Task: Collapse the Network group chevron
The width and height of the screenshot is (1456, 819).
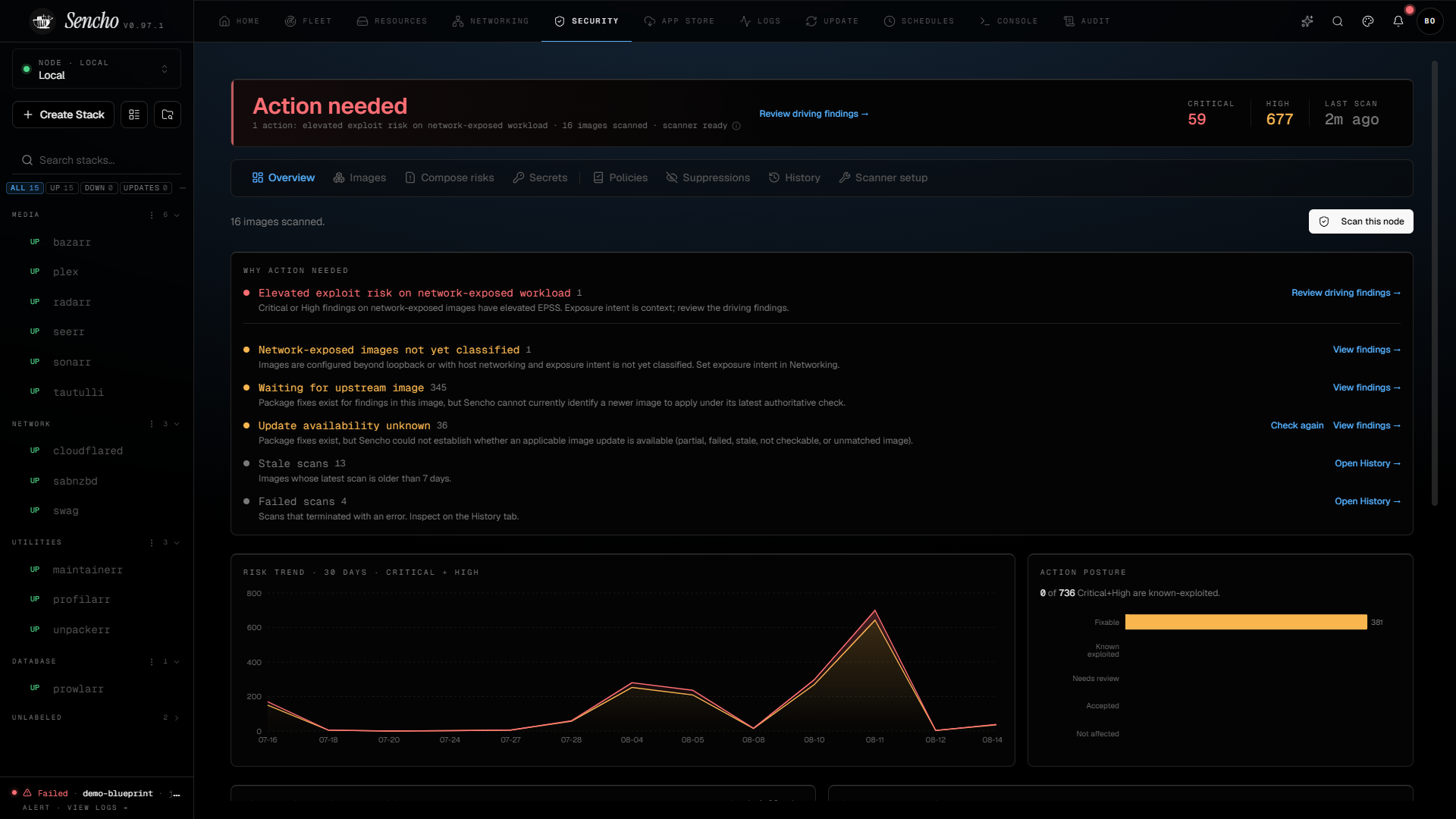Action: tap(177, 424)
